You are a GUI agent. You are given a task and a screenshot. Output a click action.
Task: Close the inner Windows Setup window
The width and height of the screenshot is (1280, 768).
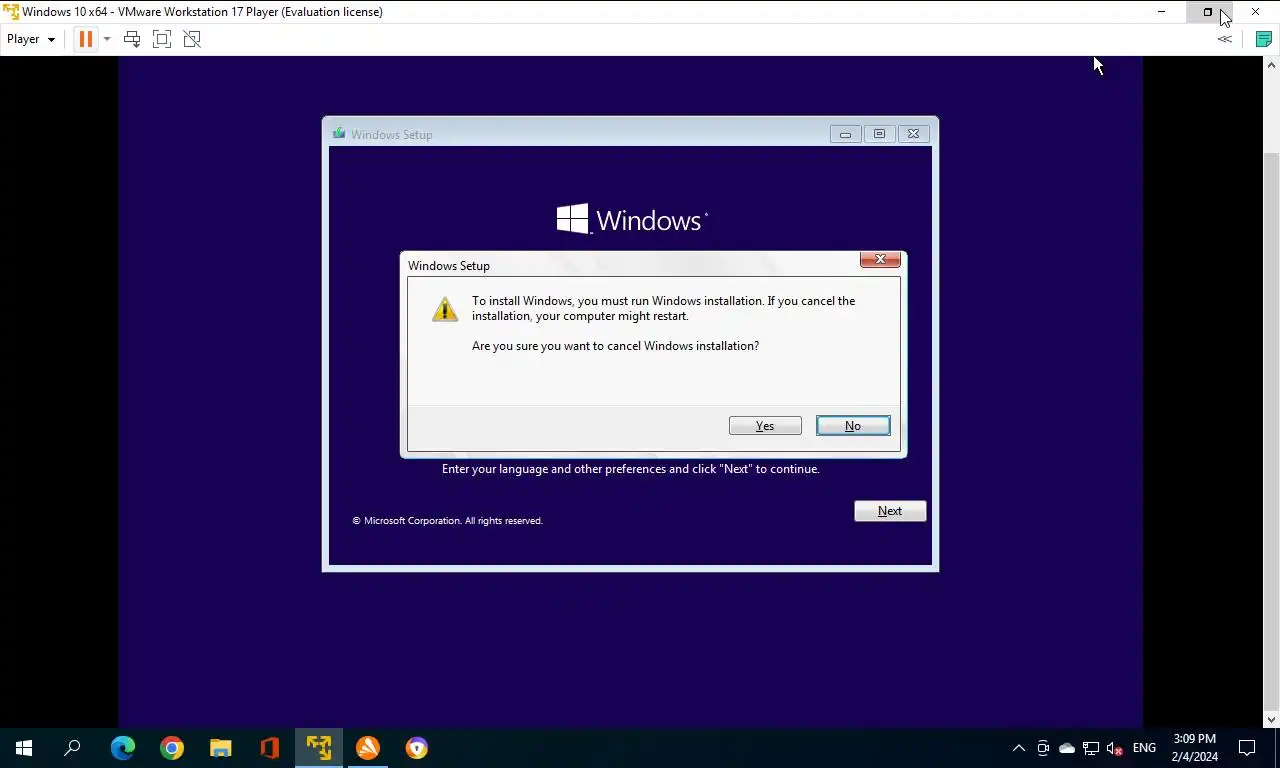(913, 134)
